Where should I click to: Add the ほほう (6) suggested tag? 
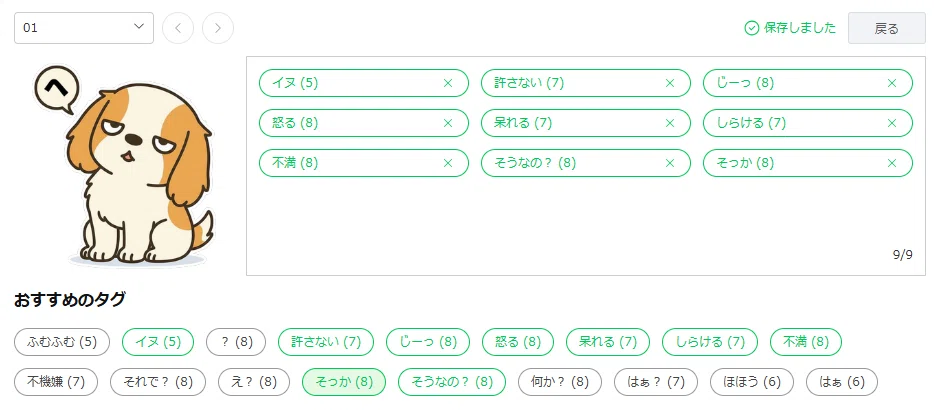(x=752, y=382)
